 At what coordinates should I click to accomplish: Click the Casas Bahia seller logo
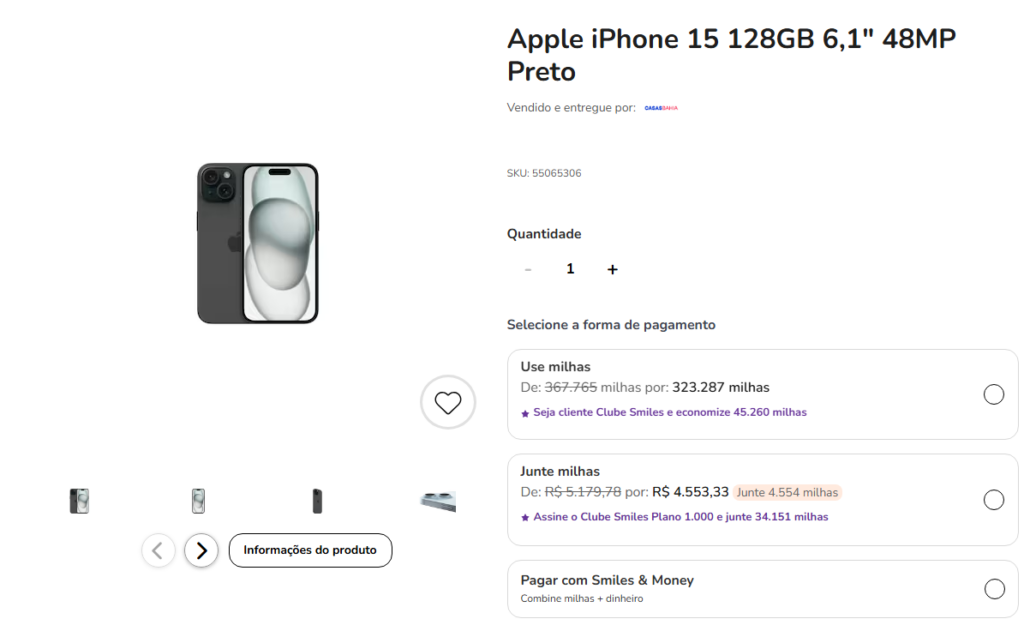tap(661, 108)
